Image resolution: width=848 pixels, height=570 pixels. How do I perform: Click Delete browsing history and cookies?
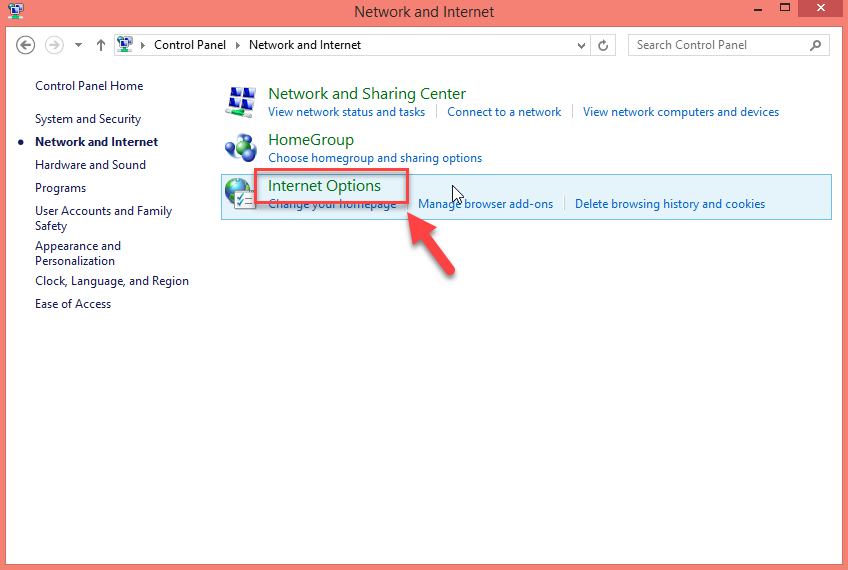pos(669,204)
